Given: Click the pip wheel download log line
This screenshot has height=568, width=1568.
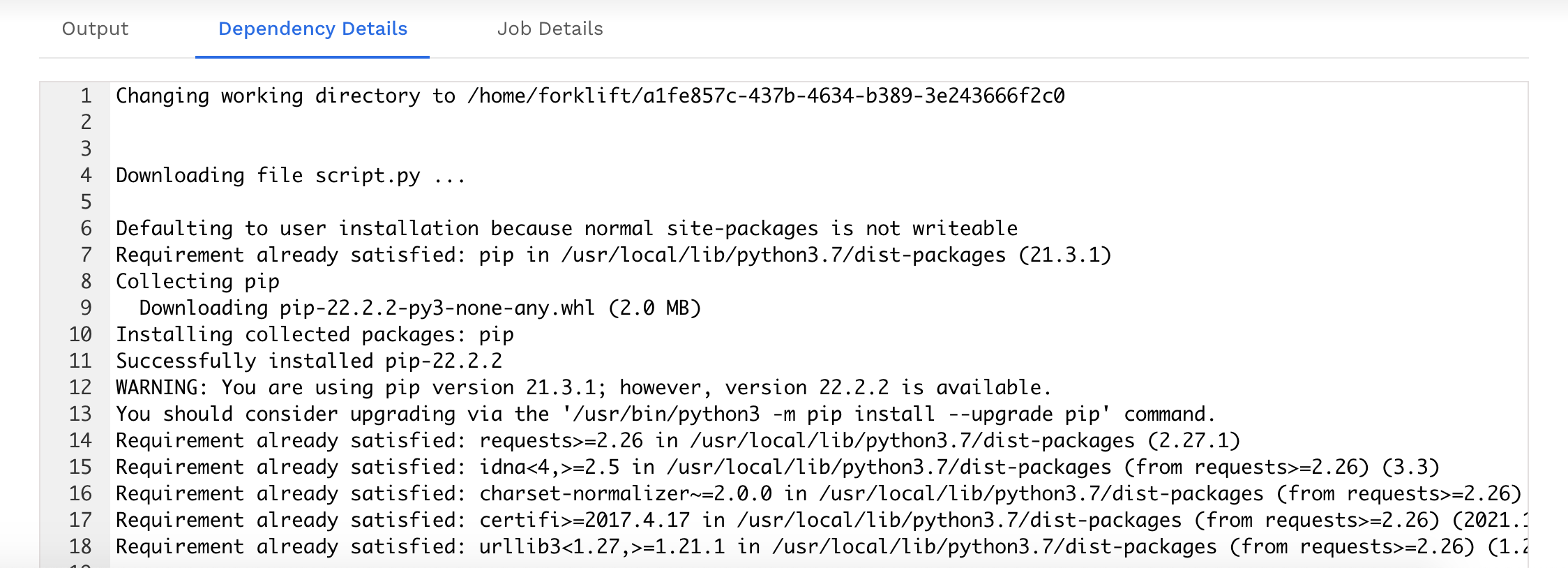Looking at the screenshot, I should click(419, 308).
